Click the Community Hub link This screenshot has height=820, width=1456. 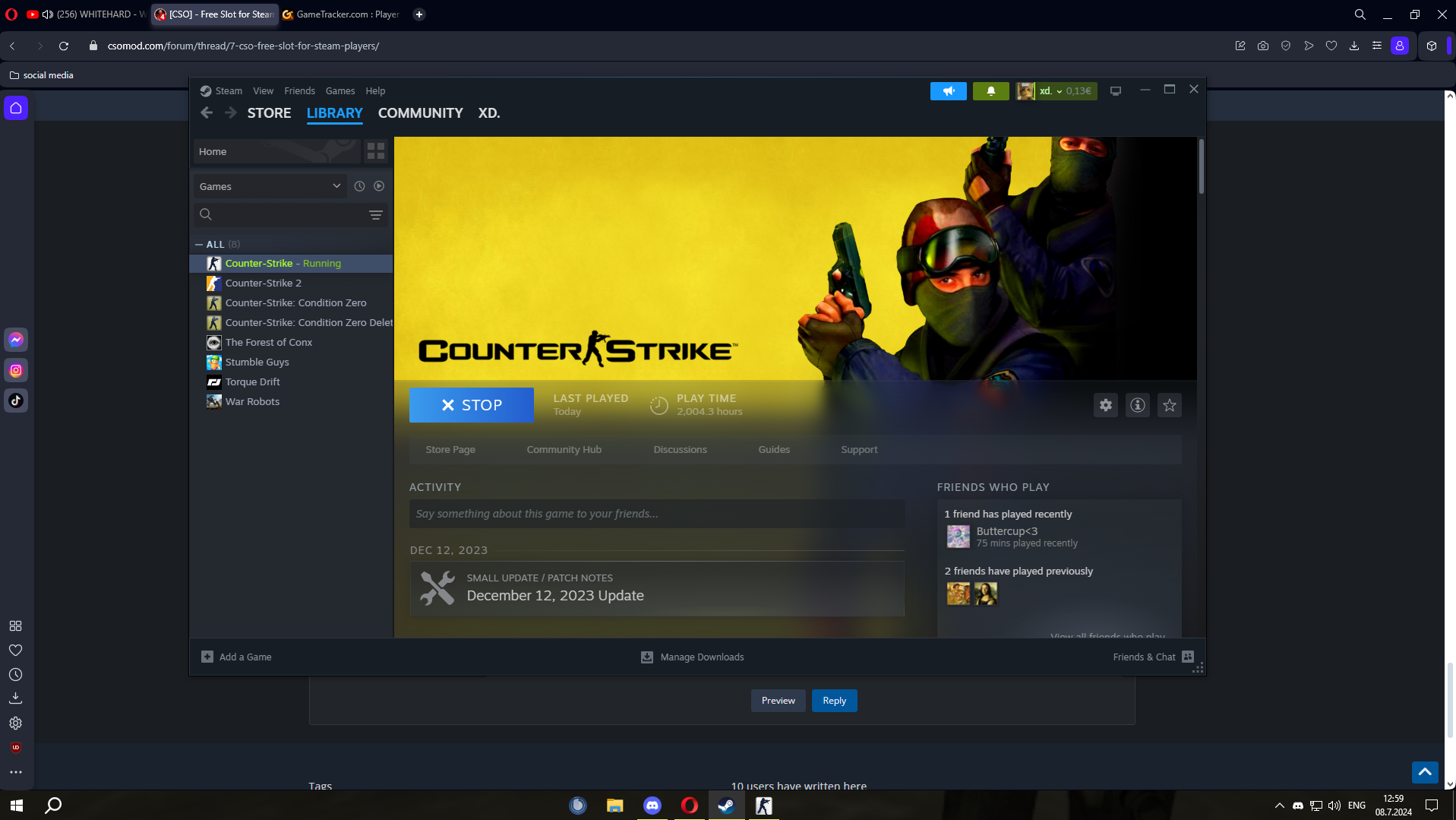click(x=564, y=450)
